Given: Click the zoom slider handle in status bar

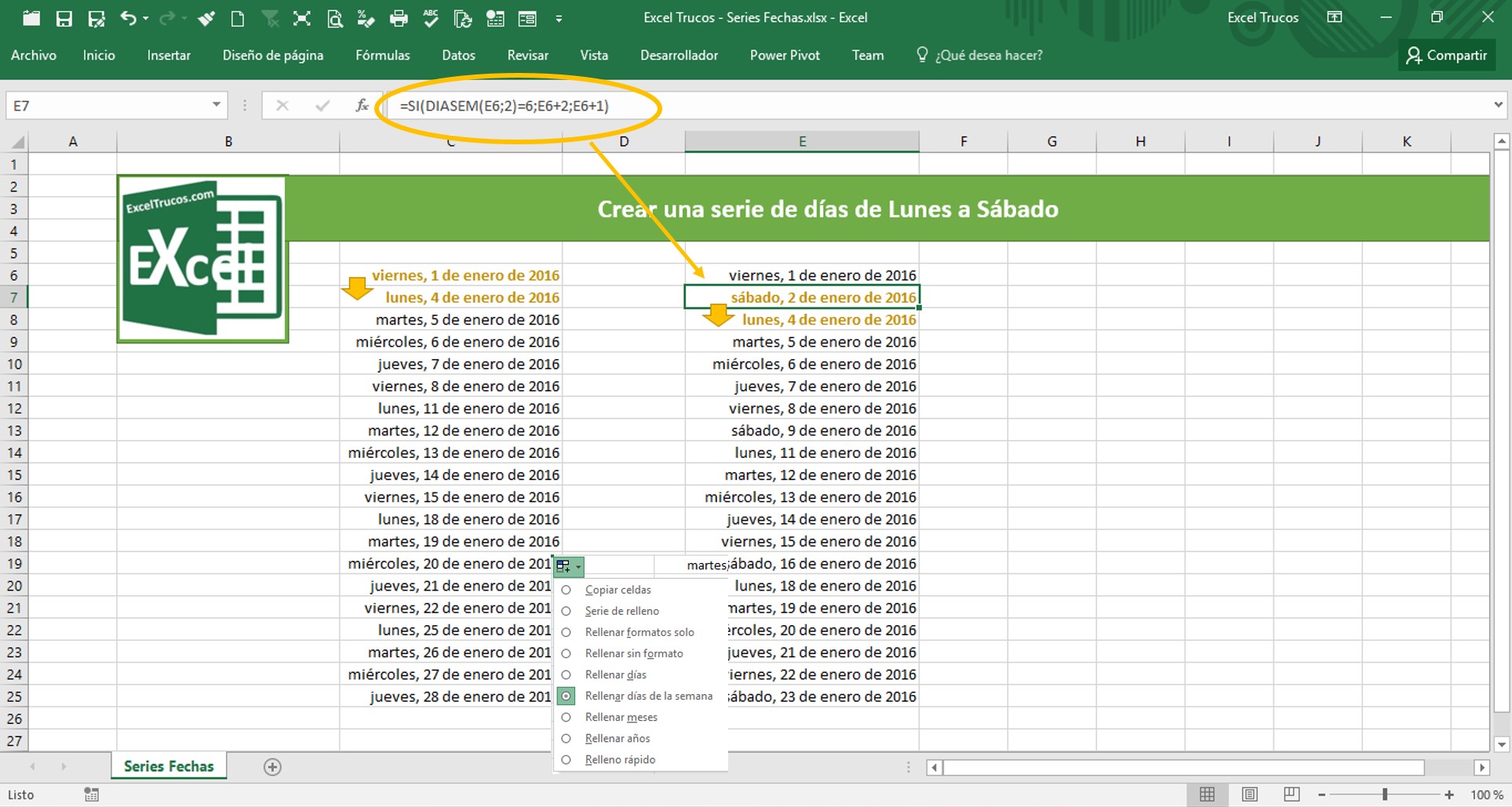Looking at the screenshot, I should [x=1385, y=794].
